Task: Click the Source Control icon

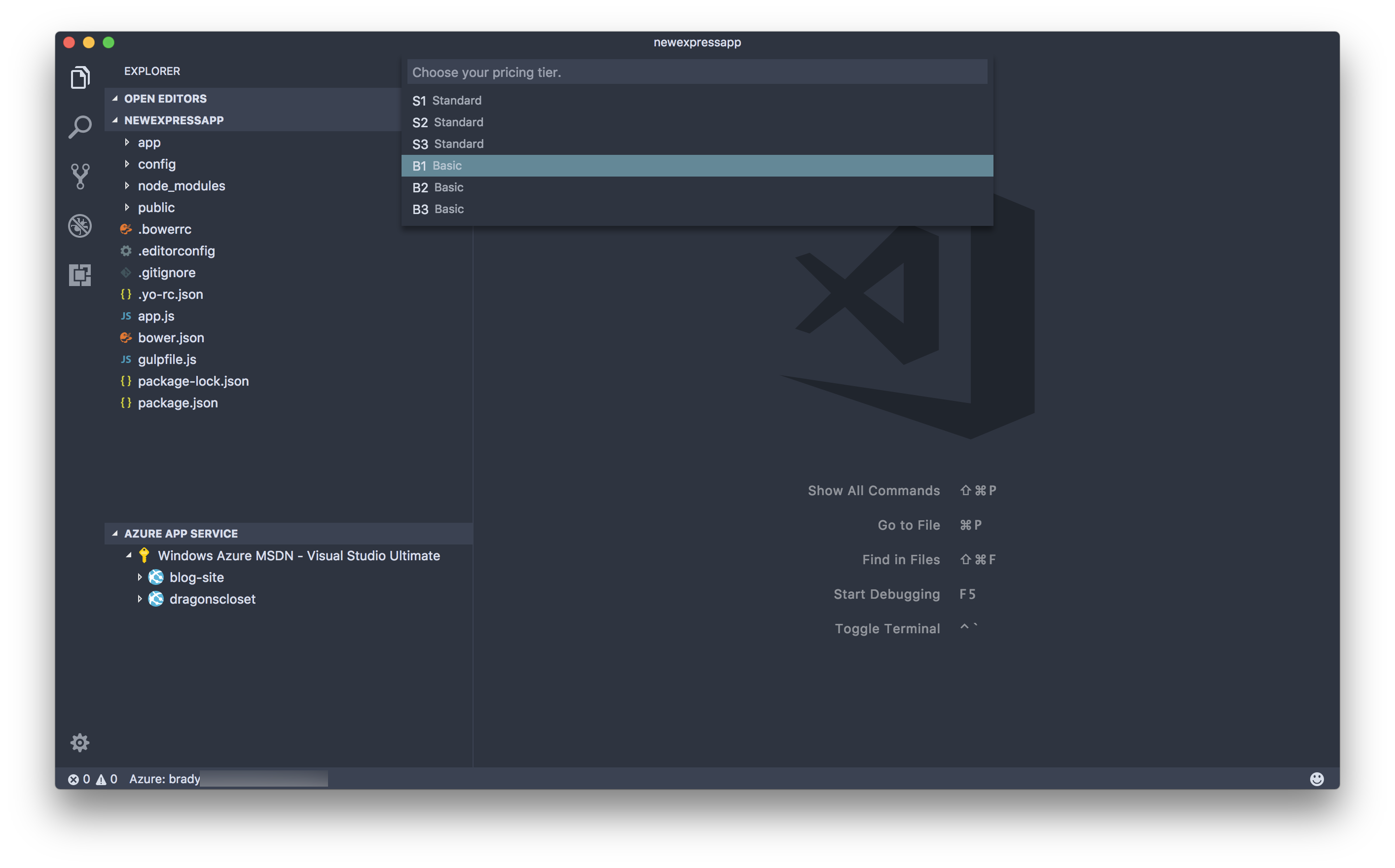Action: (x=81, y=176)
